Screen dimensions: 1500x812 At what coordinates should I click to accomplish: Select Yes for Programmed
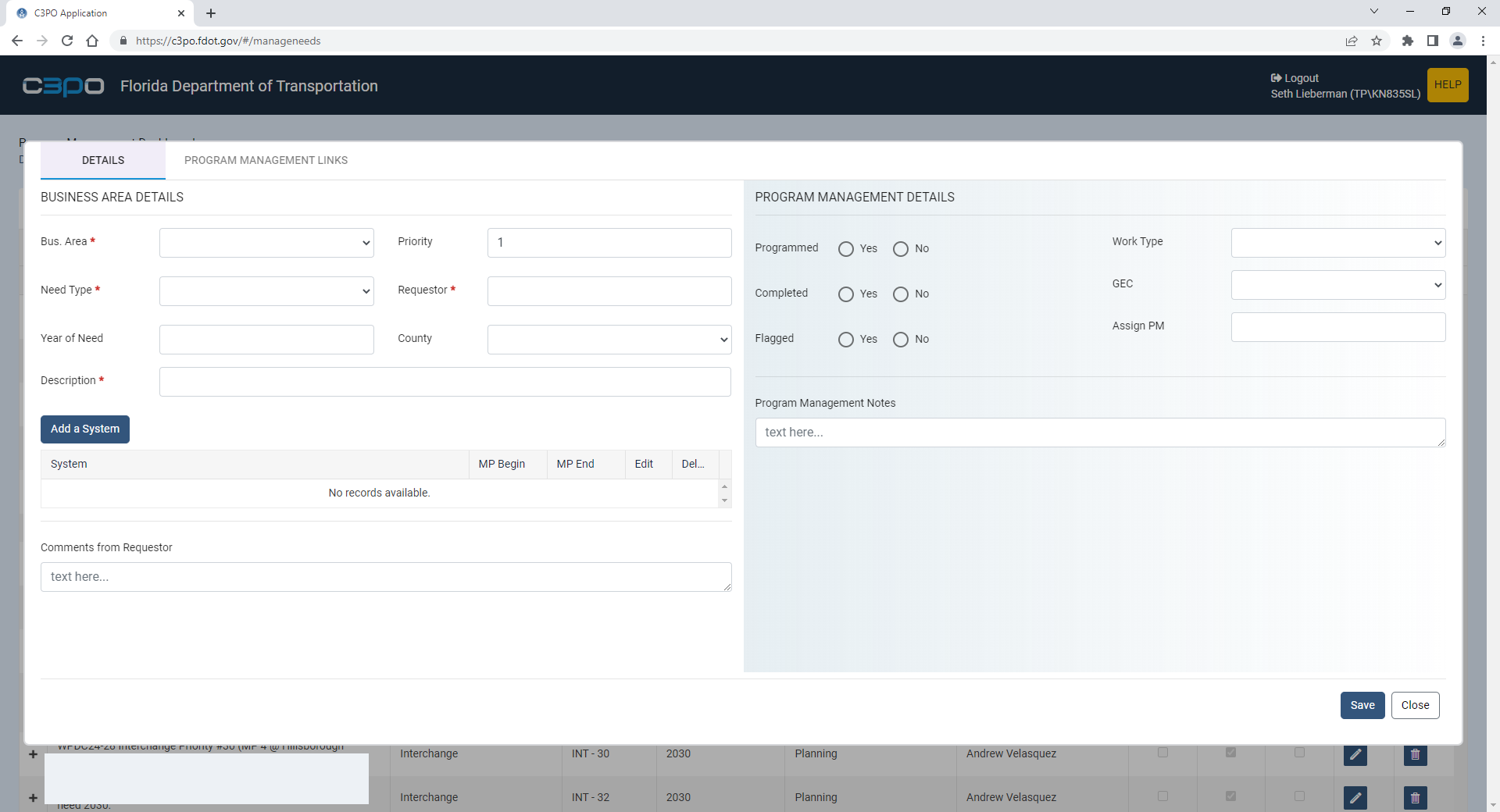click(846, 249)
